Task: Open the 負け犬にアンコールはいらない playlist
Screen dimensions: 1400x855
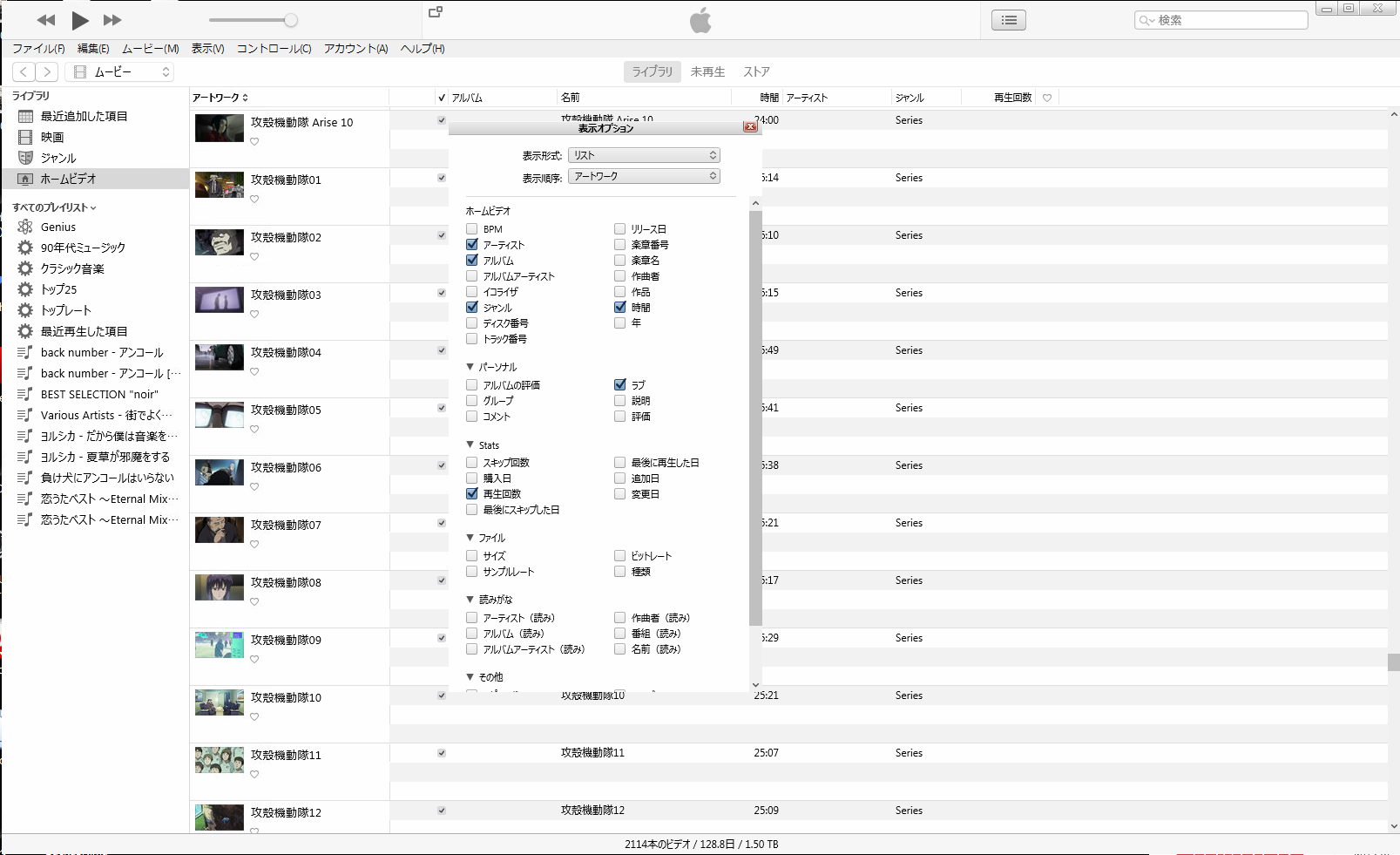Action: (94, 478)
